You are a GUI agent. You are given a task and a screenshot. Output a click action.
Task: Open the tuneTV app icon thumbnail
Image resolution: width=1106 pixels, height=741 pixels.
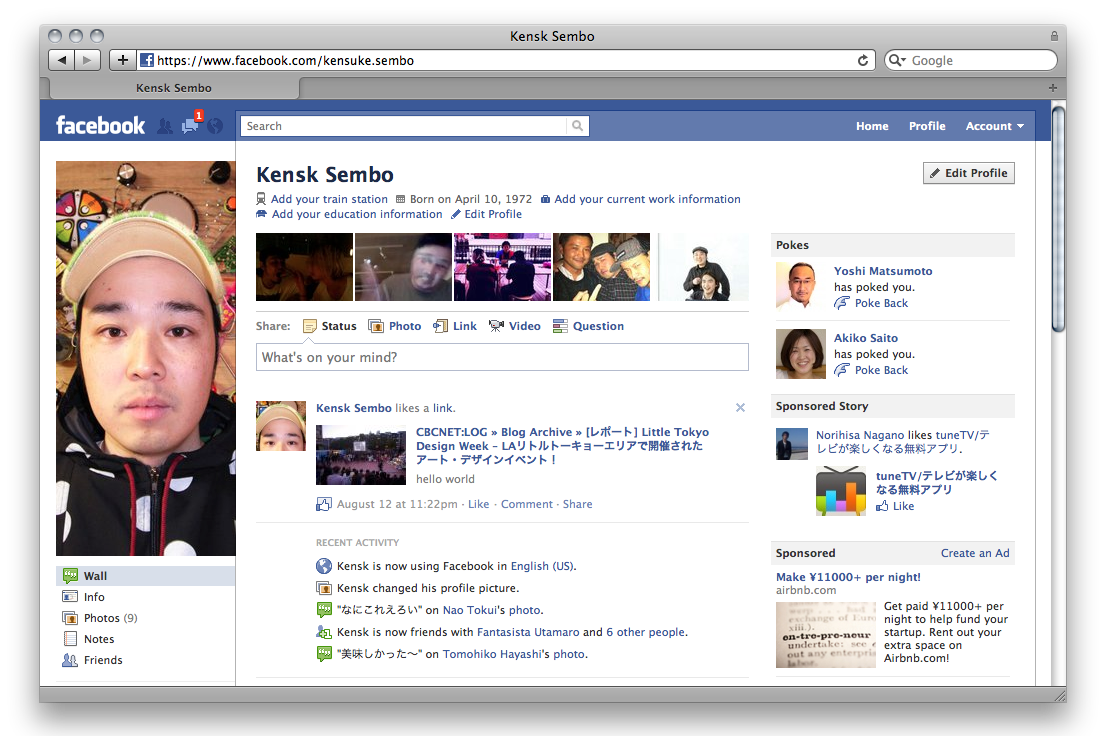(x=841, y=491)
